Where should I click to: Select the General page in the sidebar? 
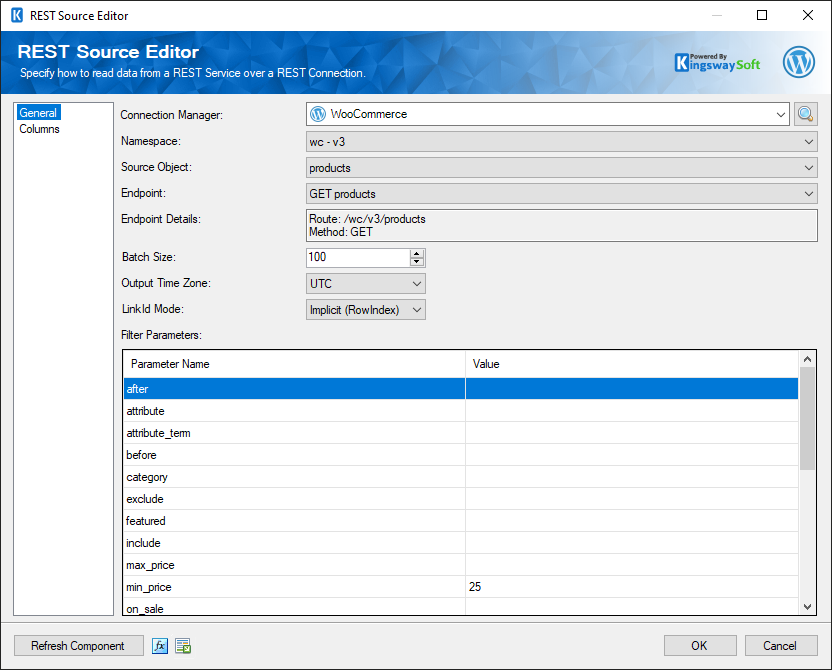click(38, 112)
